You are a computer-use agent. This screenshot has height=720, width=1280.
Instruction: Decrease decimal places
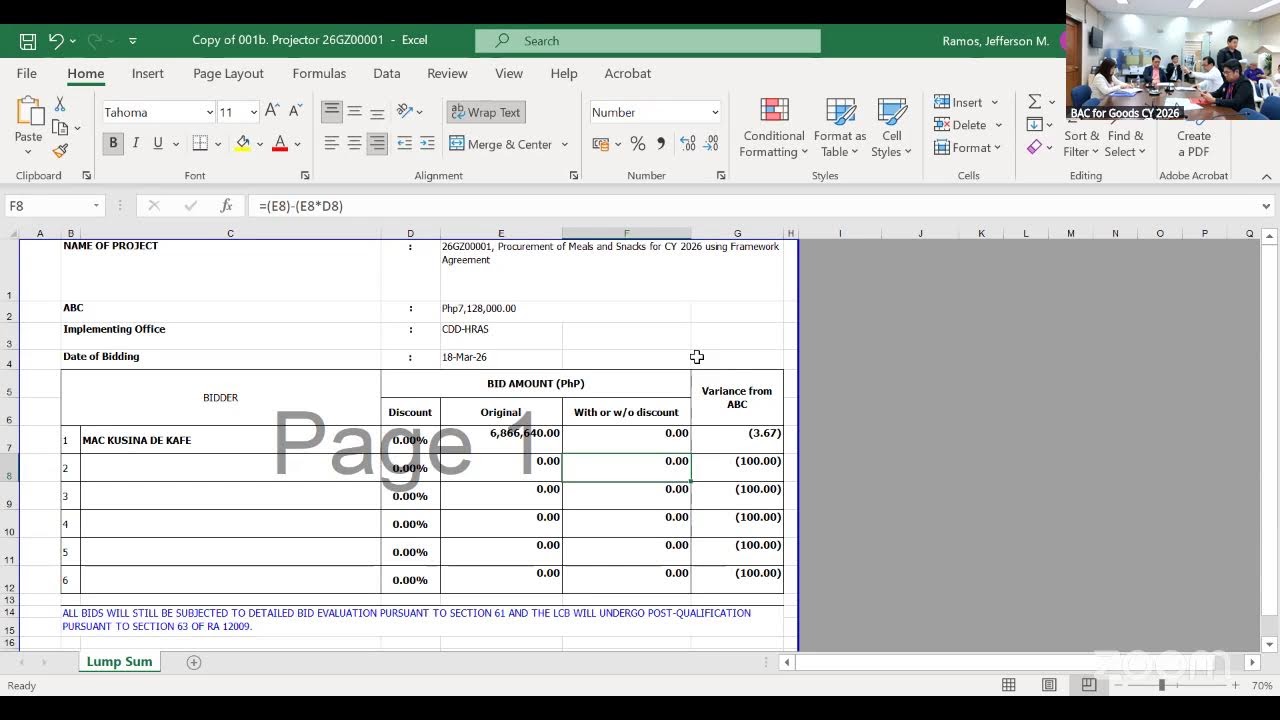[x=711, y=144]
